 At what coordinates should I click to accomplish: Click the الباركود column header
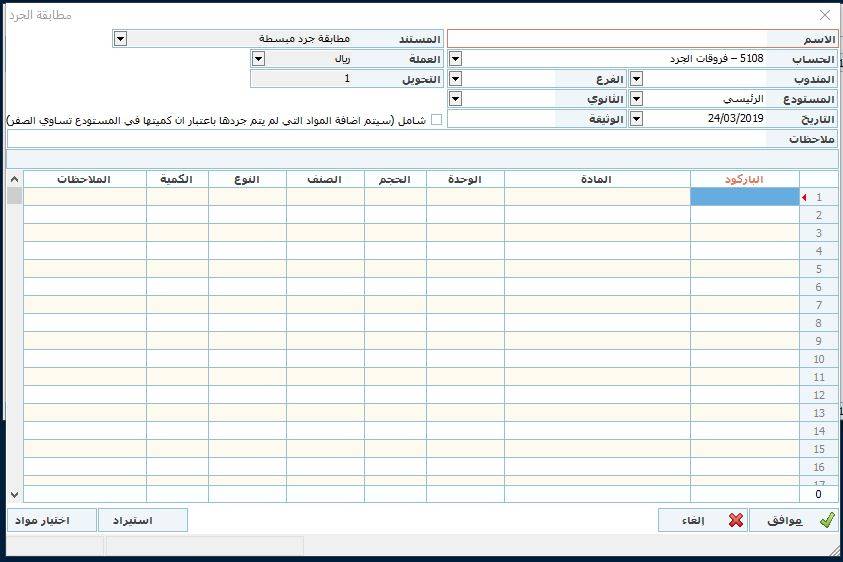(x=745, y=179)
